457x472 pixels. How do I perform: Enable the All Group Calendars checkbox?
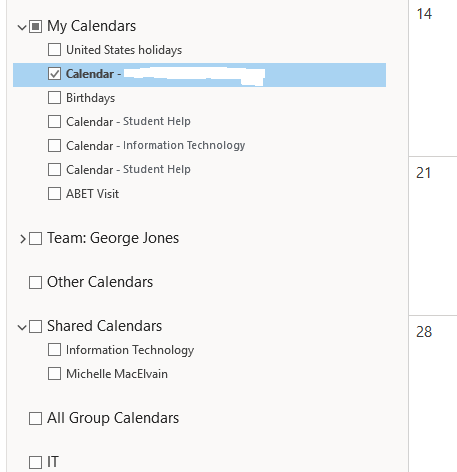[35, 418]
